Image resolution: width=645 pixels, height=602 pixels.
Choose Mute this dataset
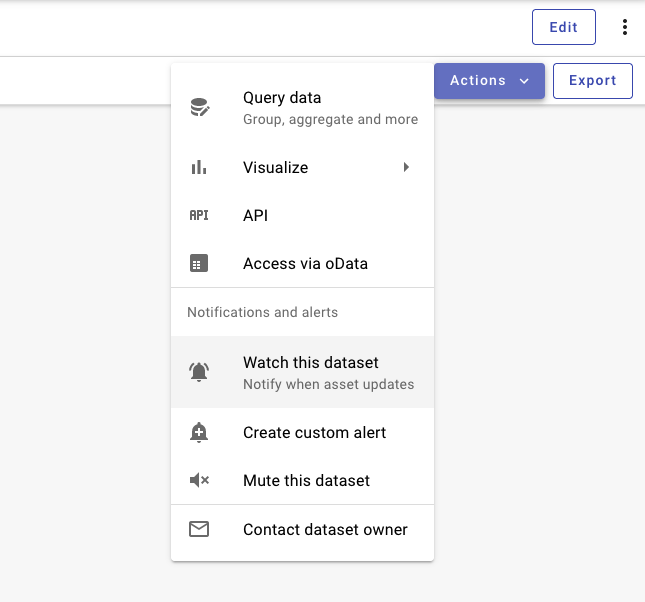click(302, 480)
